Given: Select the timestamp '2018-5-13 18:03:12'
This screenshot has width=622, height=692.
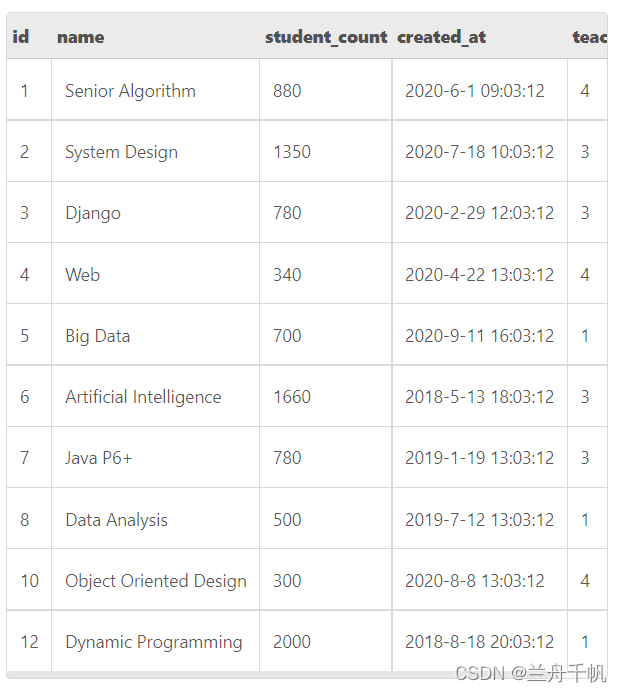Looking at the screenshot, I should click(479, 397).
